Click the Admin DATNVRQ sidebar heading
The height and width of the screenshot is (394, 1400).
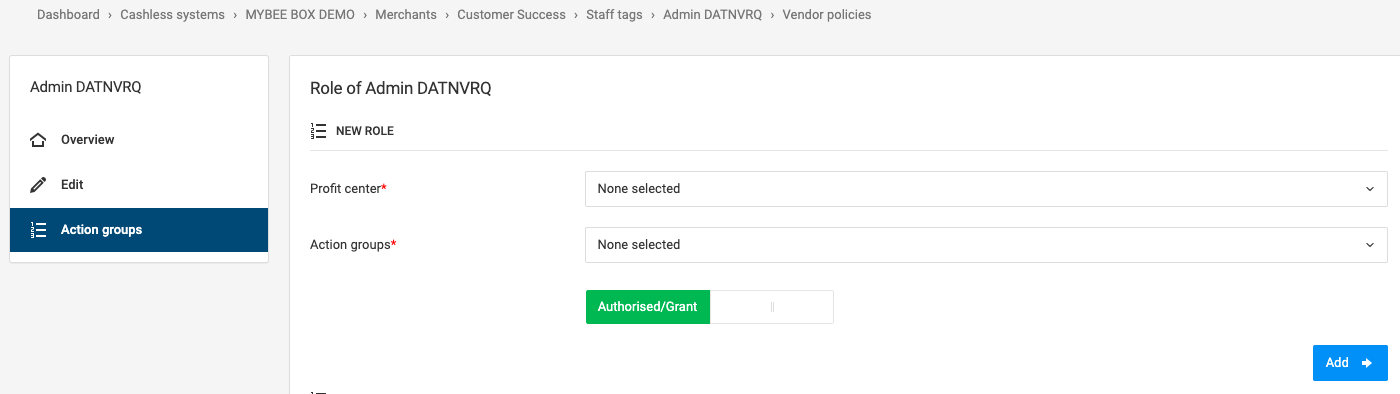pos(86,87)
